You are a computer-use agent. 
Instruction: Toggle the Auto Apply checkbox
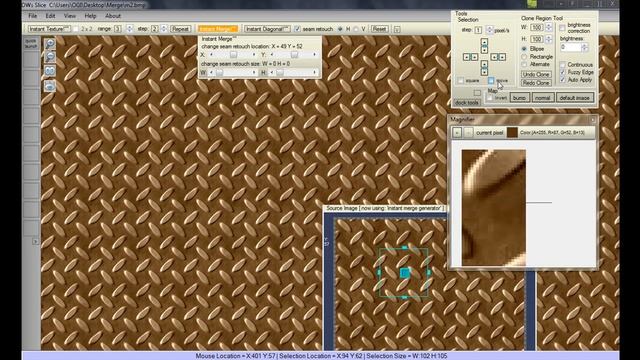pyautogui.click(x=562, y=80)
